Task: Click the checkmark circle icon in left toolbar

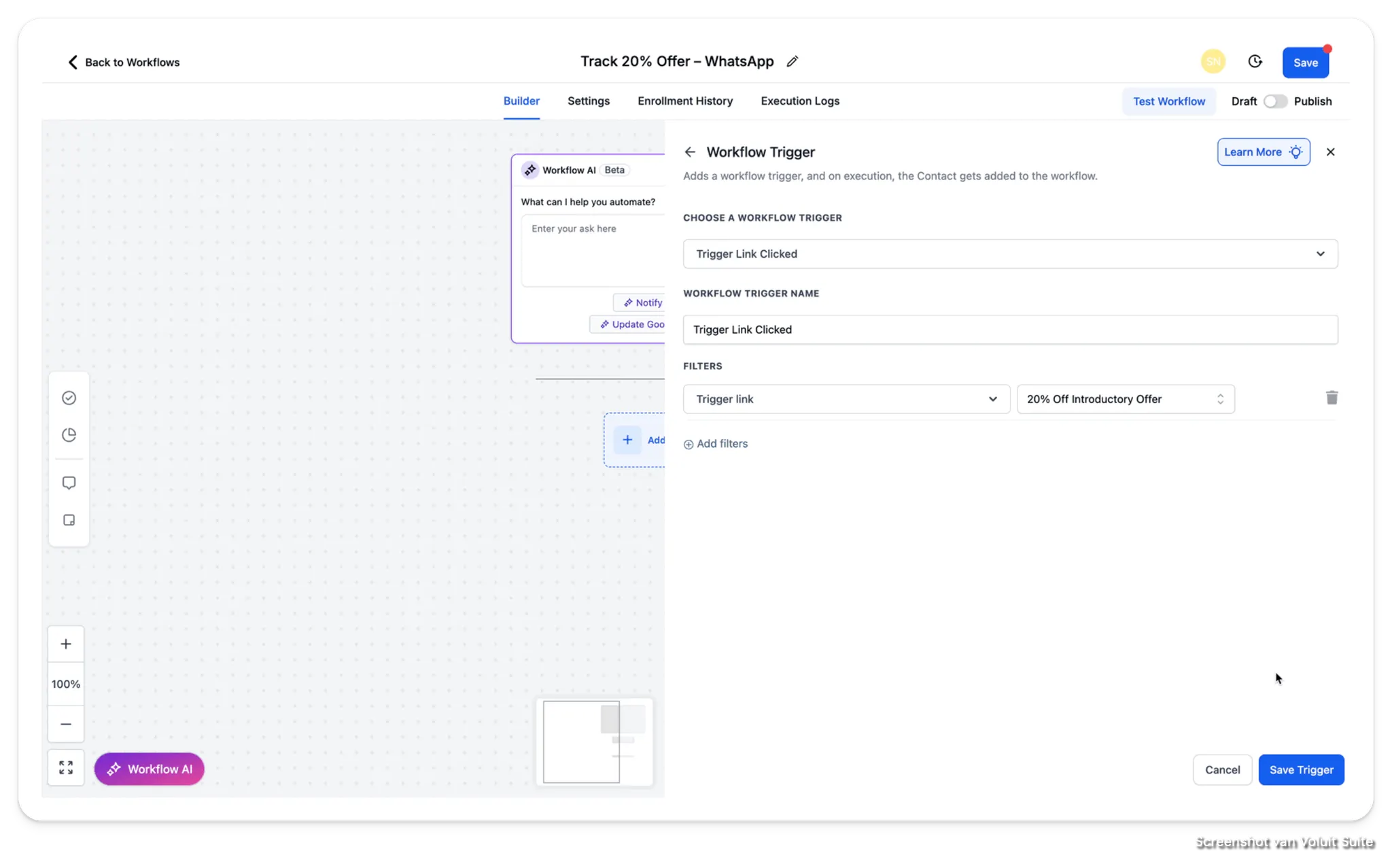Action: (x=69, y=398)
